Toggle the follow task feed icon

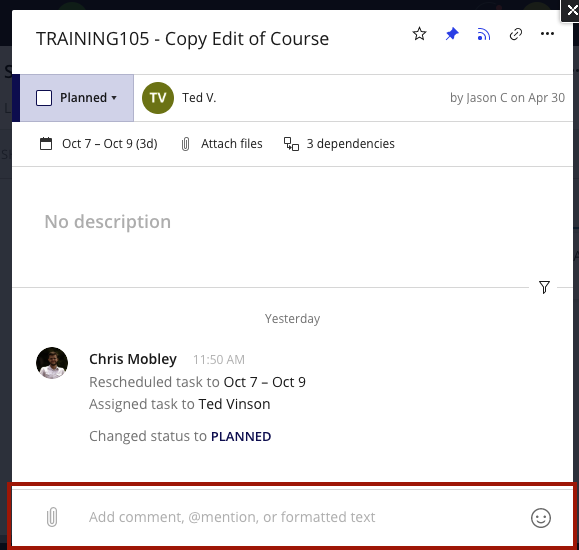click(x=484, y=34)
